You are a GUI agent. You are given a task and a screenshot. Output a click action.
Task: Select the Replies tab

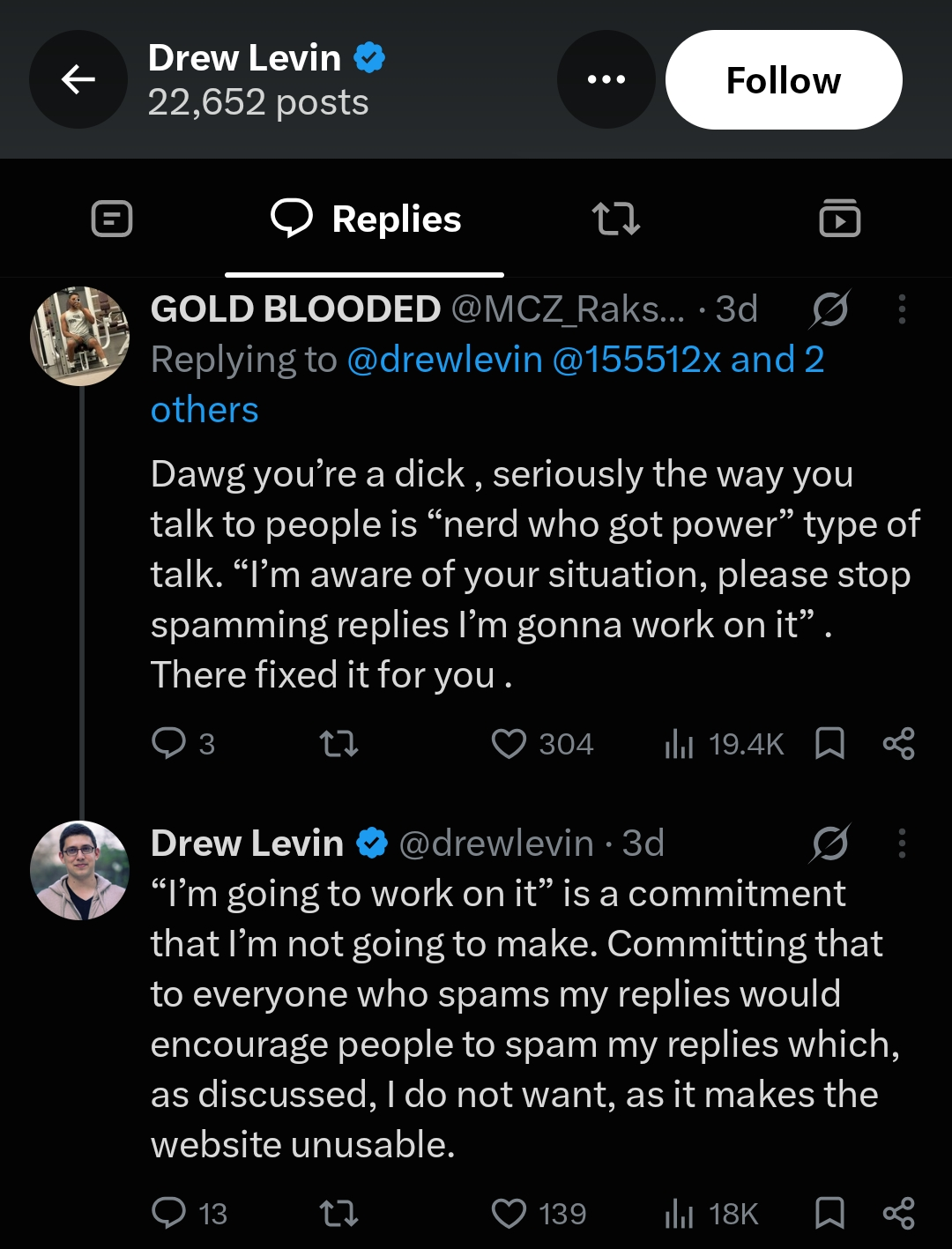pos(365,219)
